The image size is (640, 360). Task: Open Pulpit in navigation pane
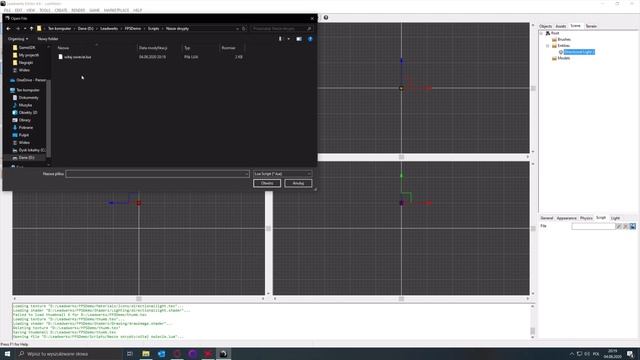pos(21,135)
